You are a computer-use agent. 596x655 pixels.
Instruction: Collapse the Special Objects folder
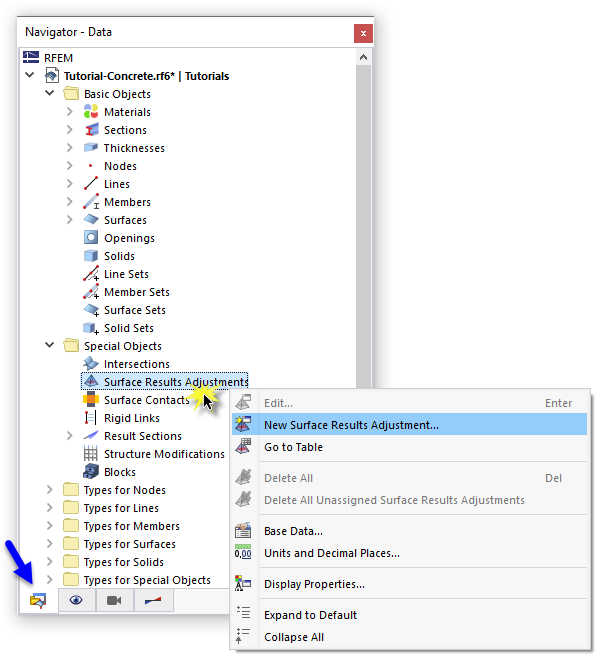point(50,345)
